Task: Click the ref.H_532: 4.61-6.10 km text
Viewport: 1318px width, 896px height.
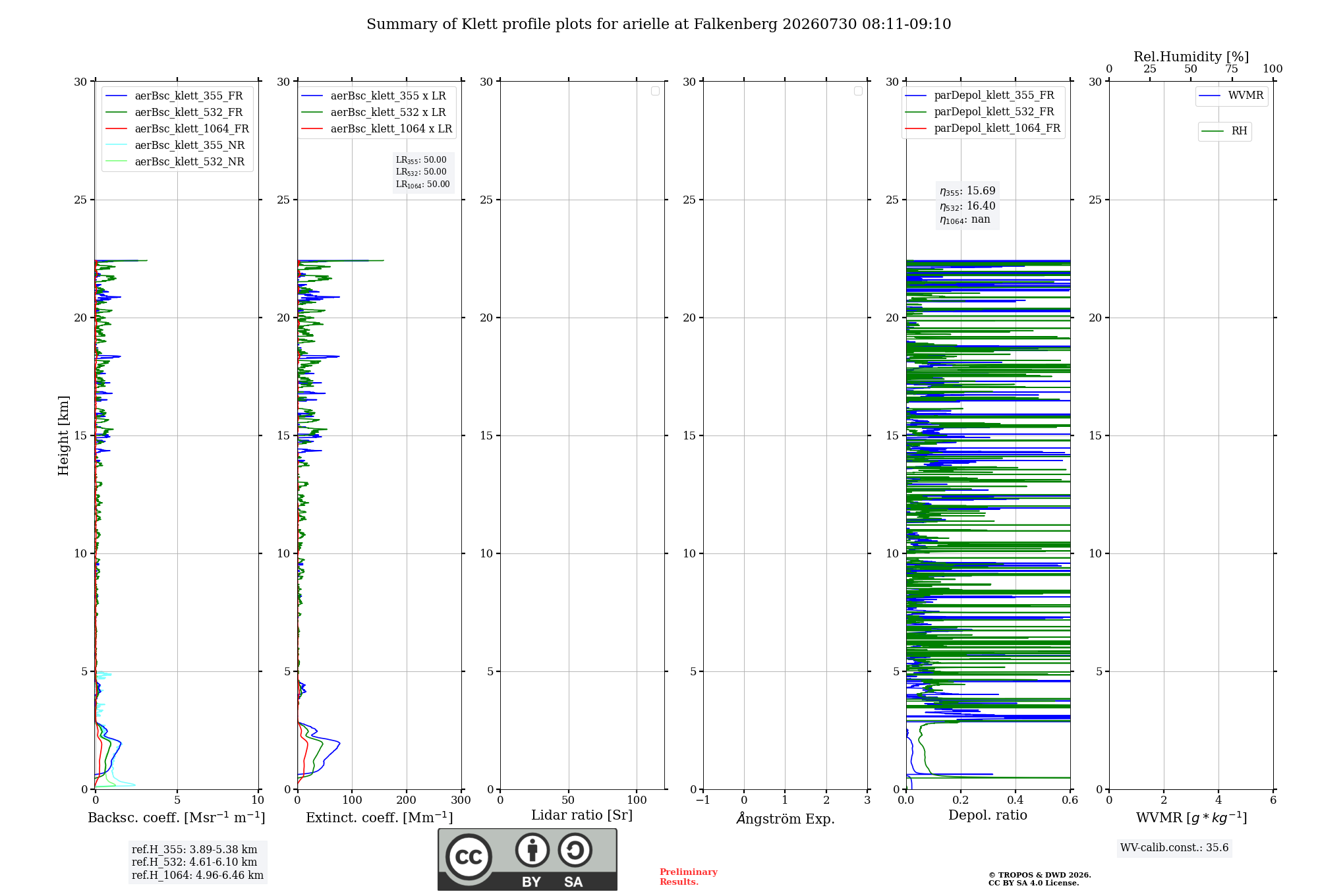Action: 194,862
